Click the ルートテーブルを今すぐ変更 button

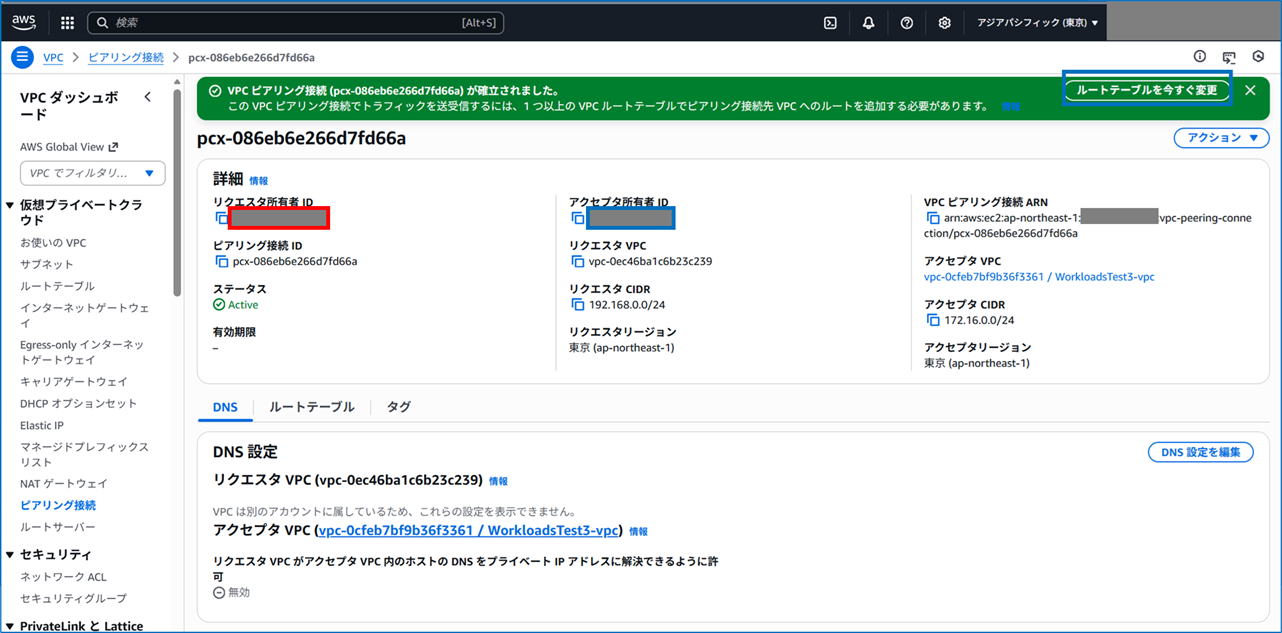(x=1147, y=89)
